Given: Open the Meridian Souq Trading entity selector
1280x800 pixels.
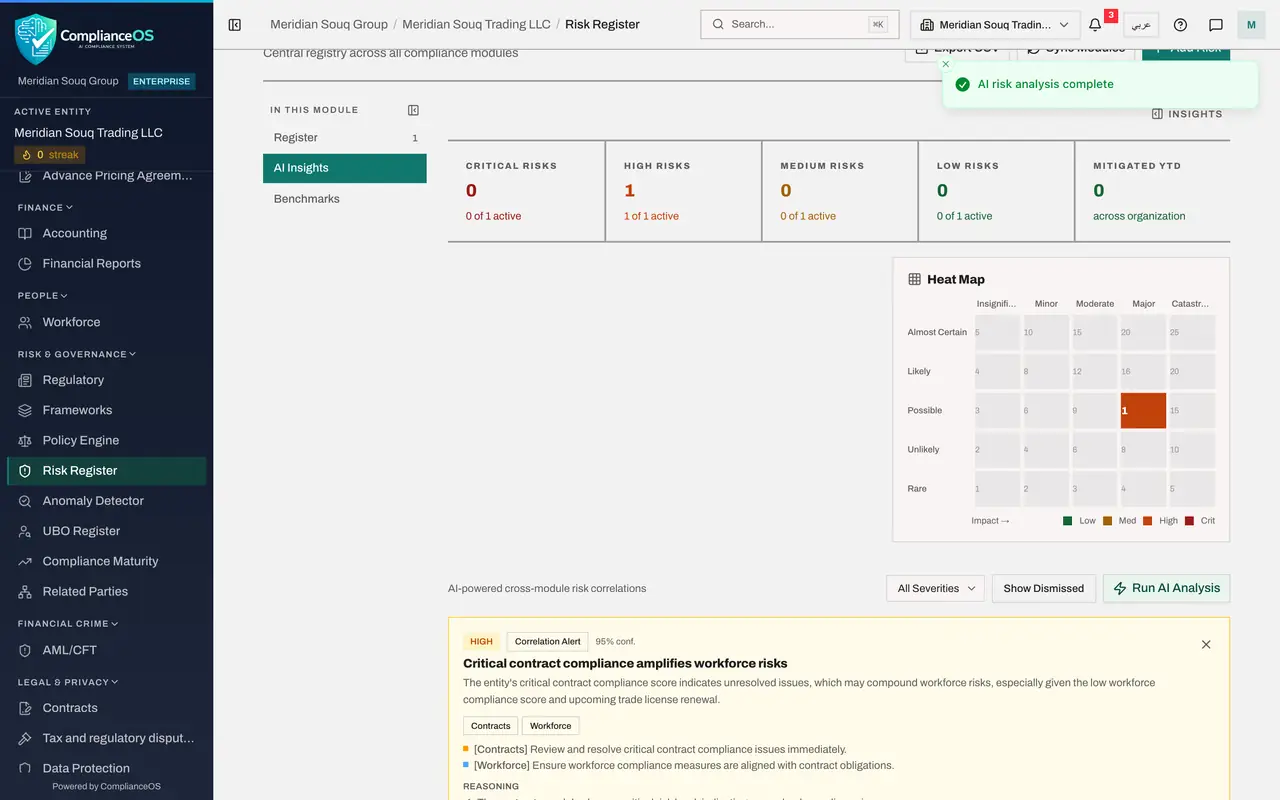Looking at the screenshot, I should [x=995, y=25].
